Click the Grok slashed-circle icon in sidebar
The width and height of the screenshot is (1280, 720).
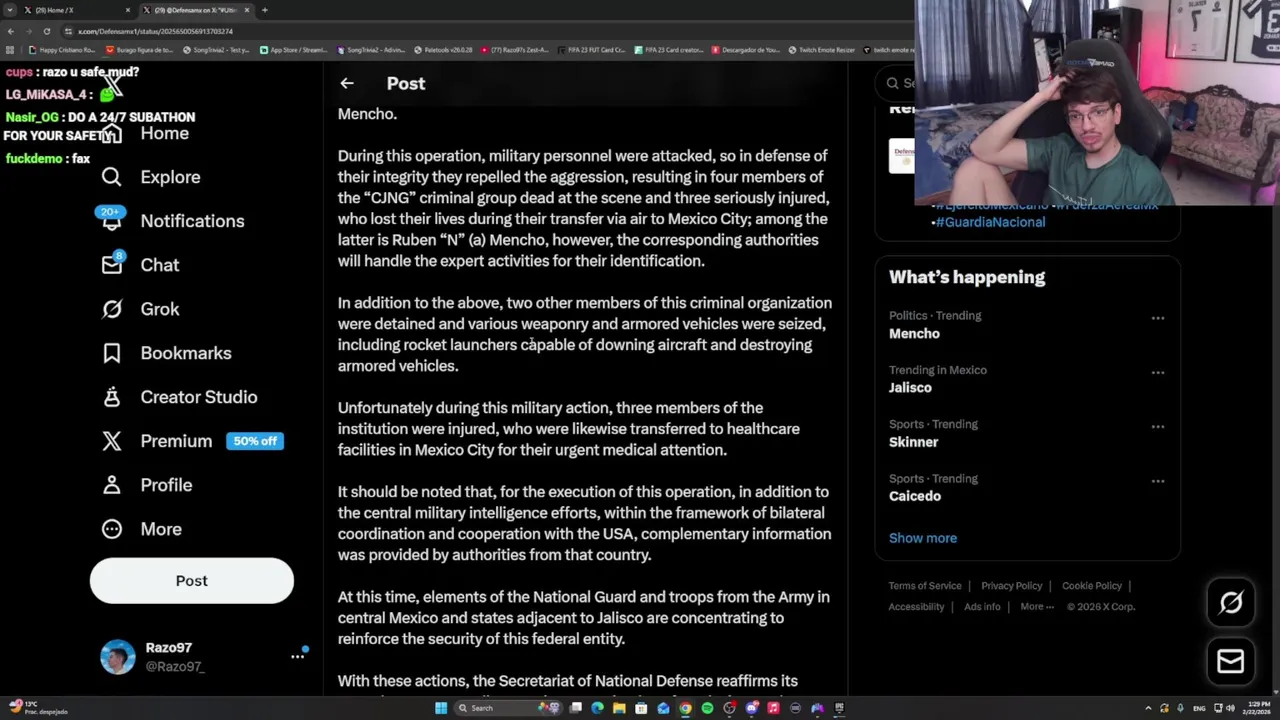(x=112, y=309)
